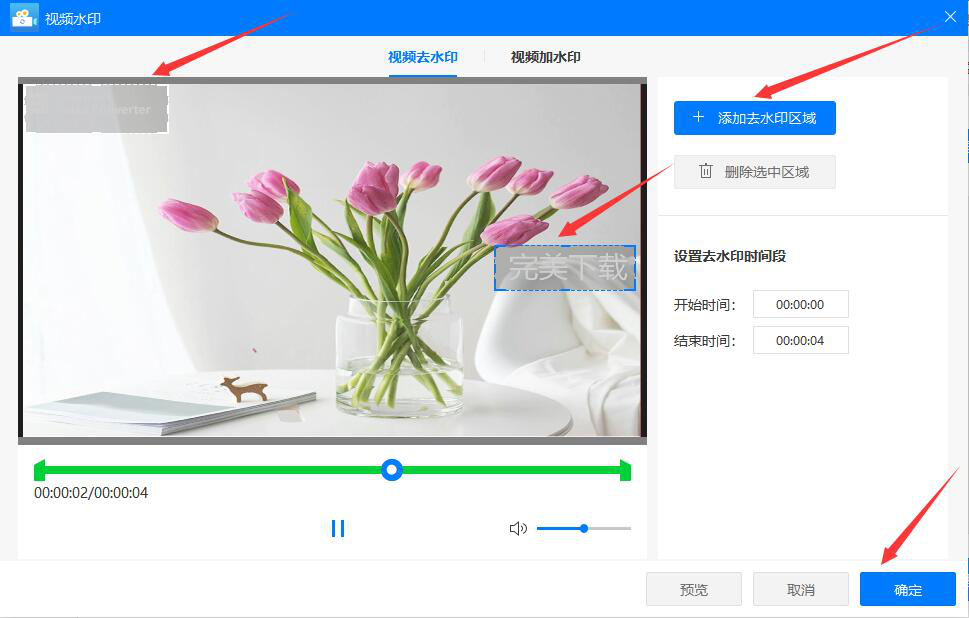
Task: Select the 完美下载 watermark region box
Action: [565, 268]
